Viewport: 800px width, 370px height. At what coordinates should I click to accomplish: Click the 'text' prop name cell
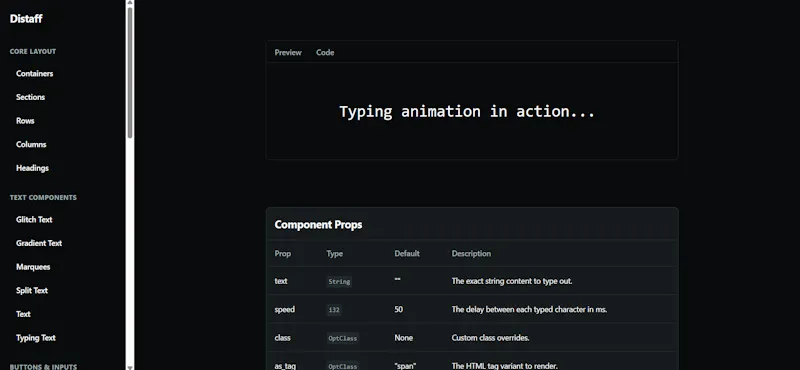281,281
